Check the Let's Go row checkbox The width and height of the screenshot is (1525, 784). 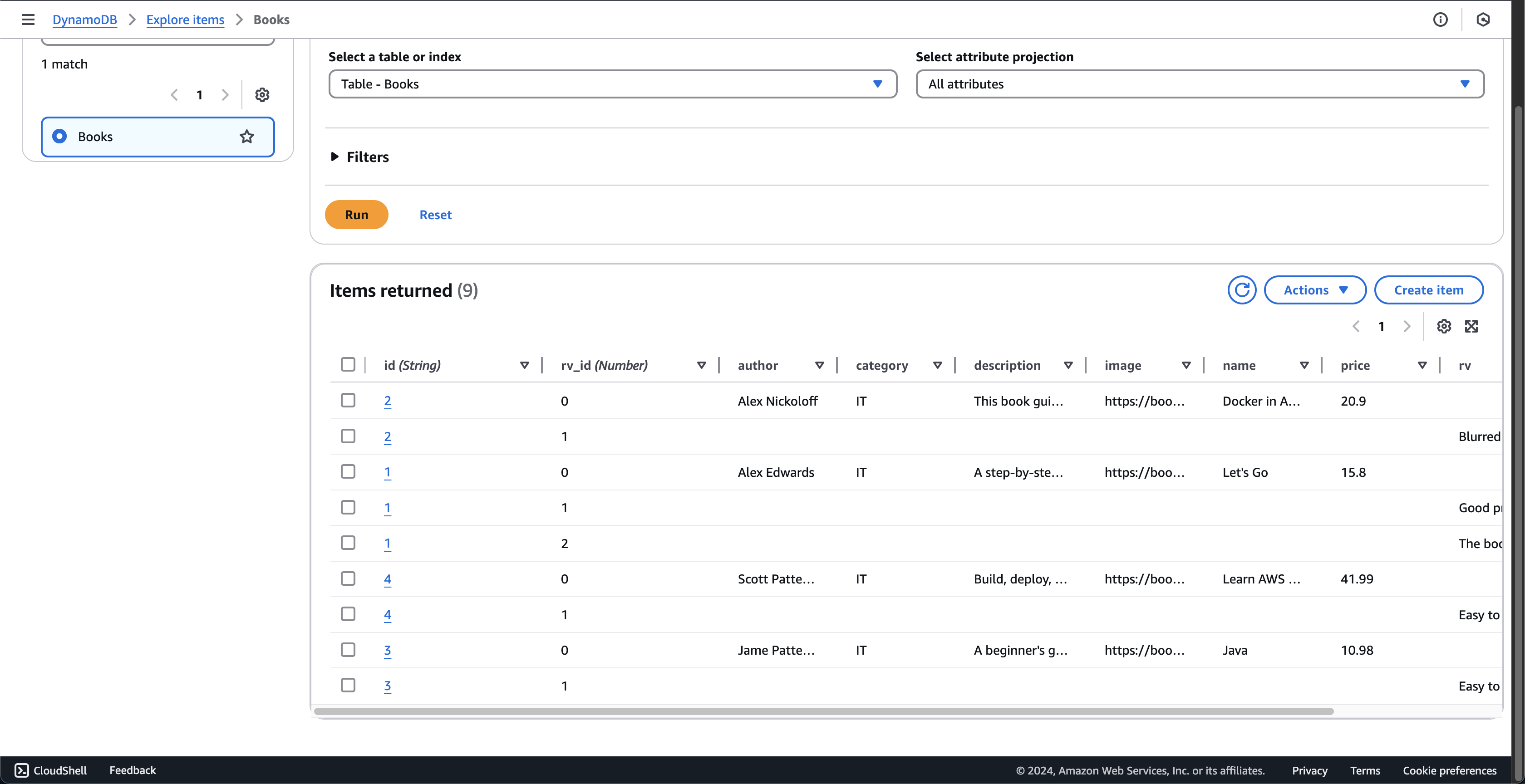coord(348,471)
